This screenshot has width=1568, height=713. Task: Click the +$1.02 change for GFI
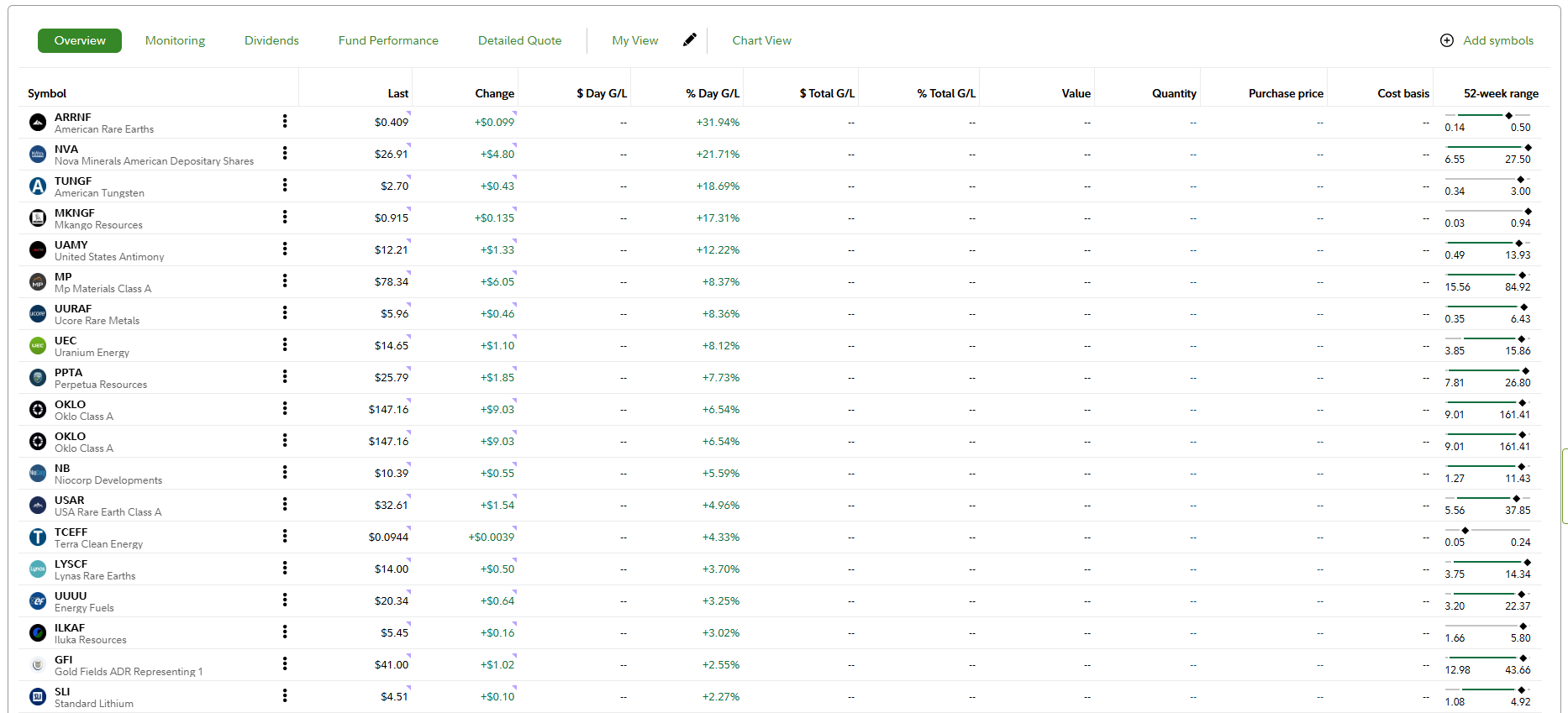[497, 664]
